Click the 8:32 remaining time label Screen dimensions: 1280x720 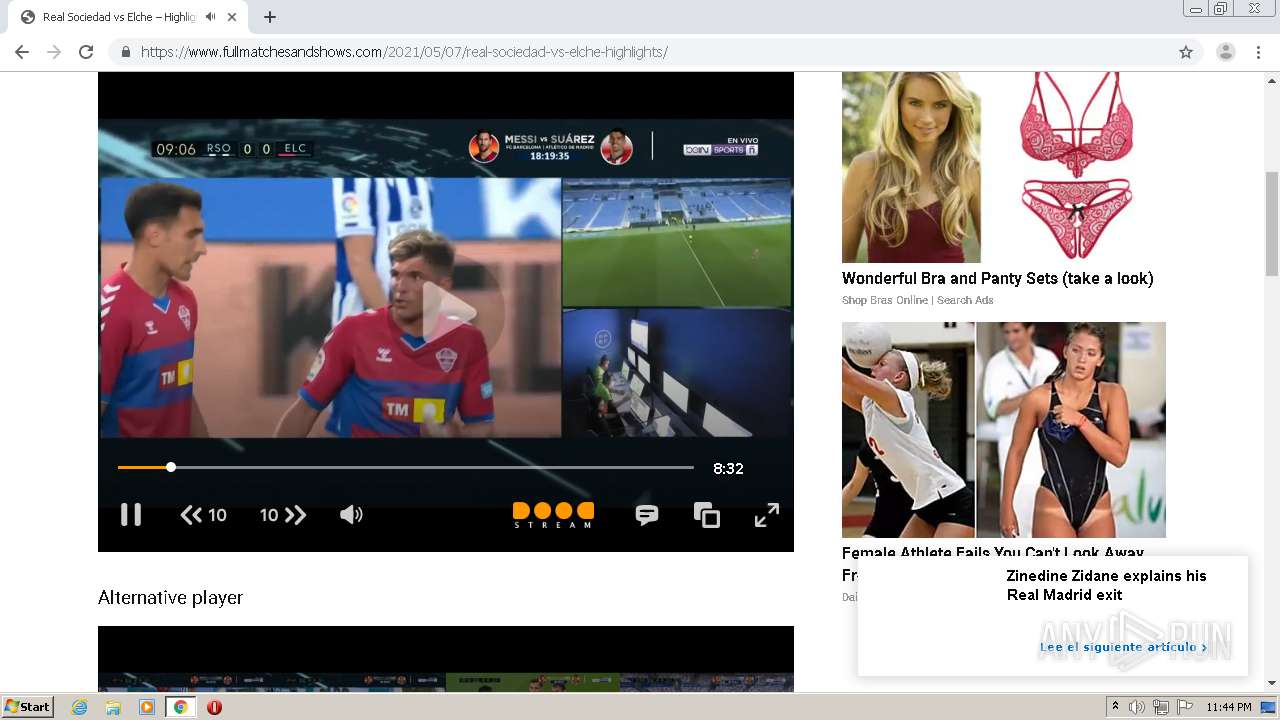pos(728,468)
